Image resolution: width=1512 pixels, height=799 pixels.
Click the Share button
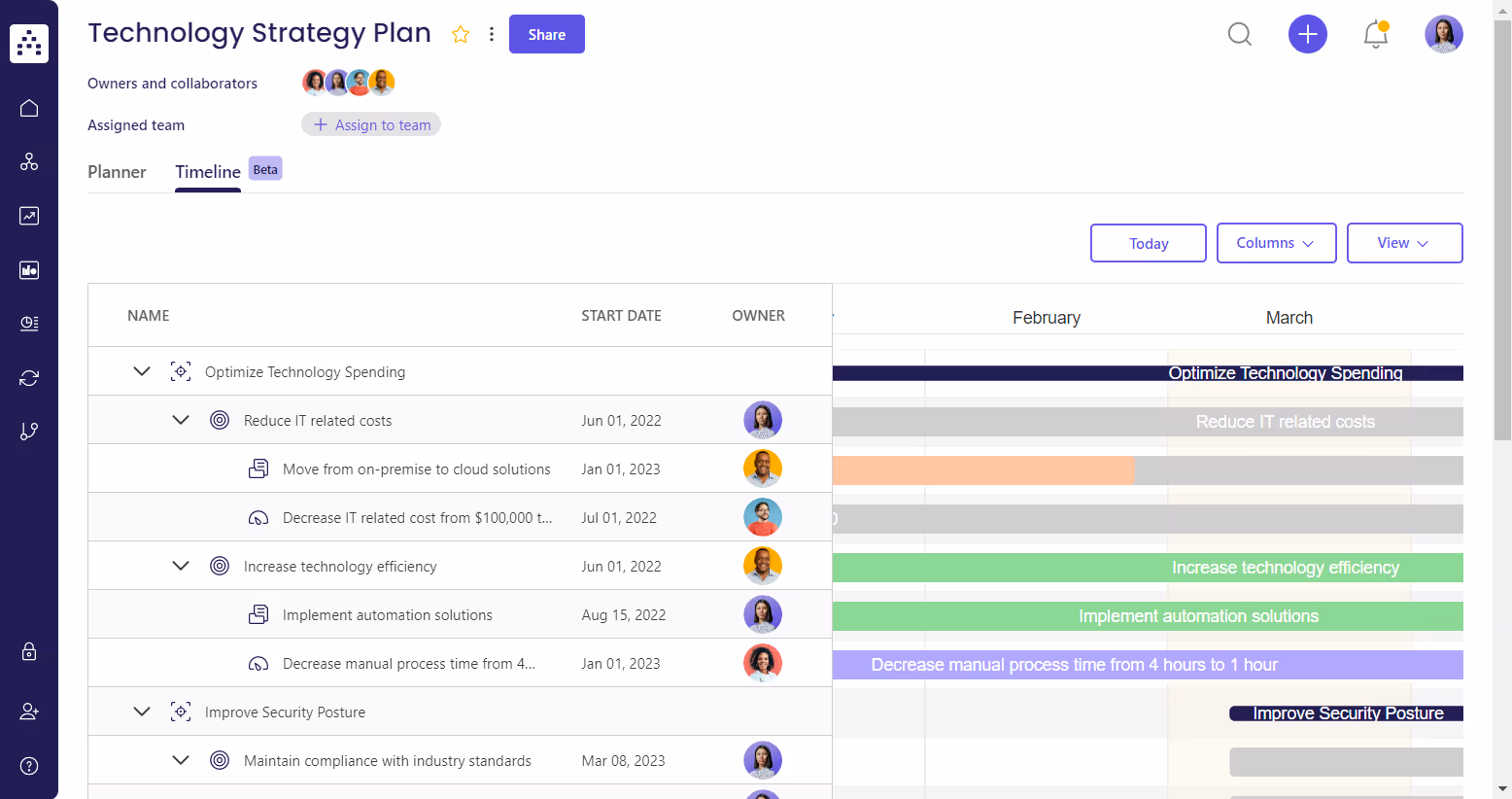(546, 34)
